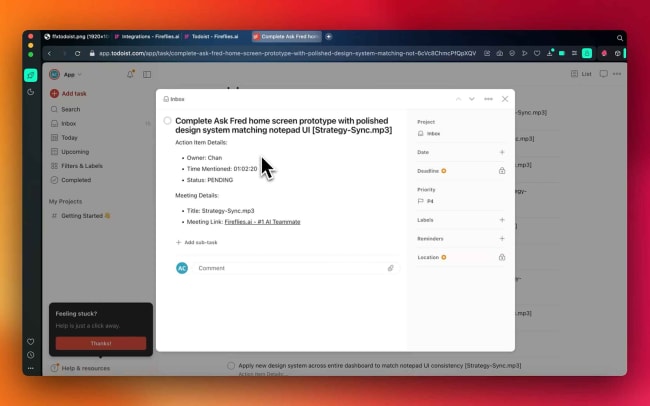Open notifications bell

pos(130,74)
